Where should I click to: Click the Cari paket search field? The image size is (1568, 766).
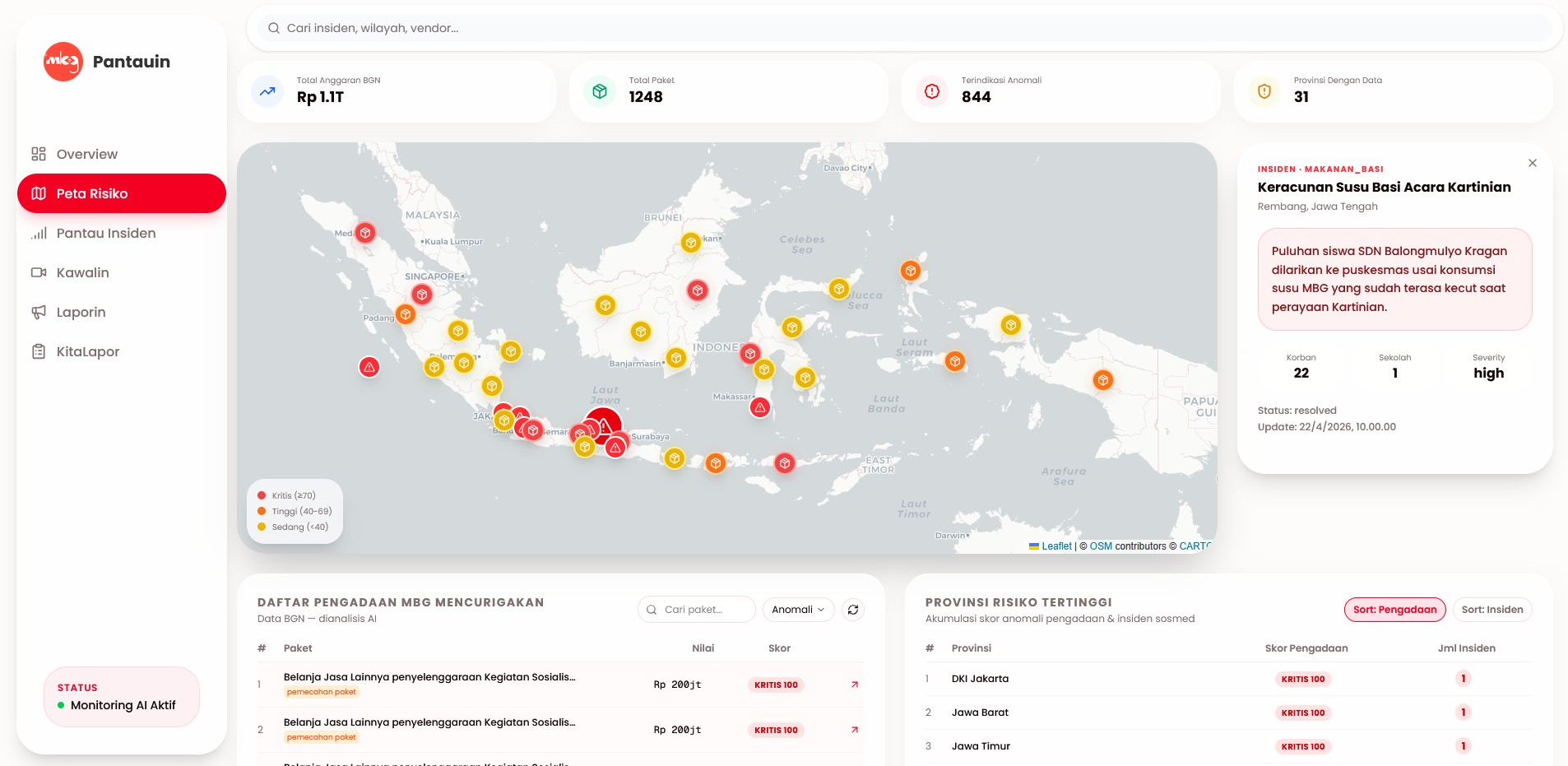pyautogui.click(x=697, y=610)
